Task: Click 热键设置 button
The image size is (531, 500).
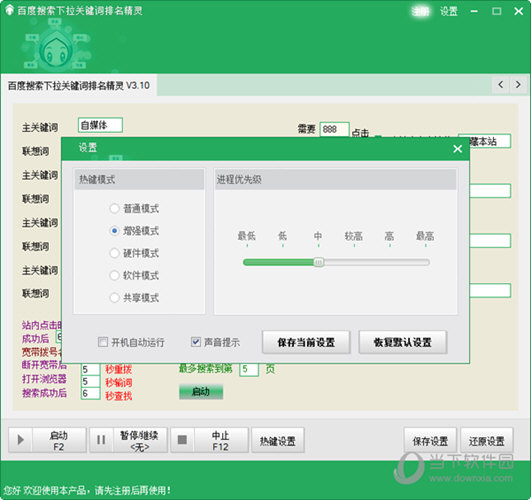Action: 278,440
